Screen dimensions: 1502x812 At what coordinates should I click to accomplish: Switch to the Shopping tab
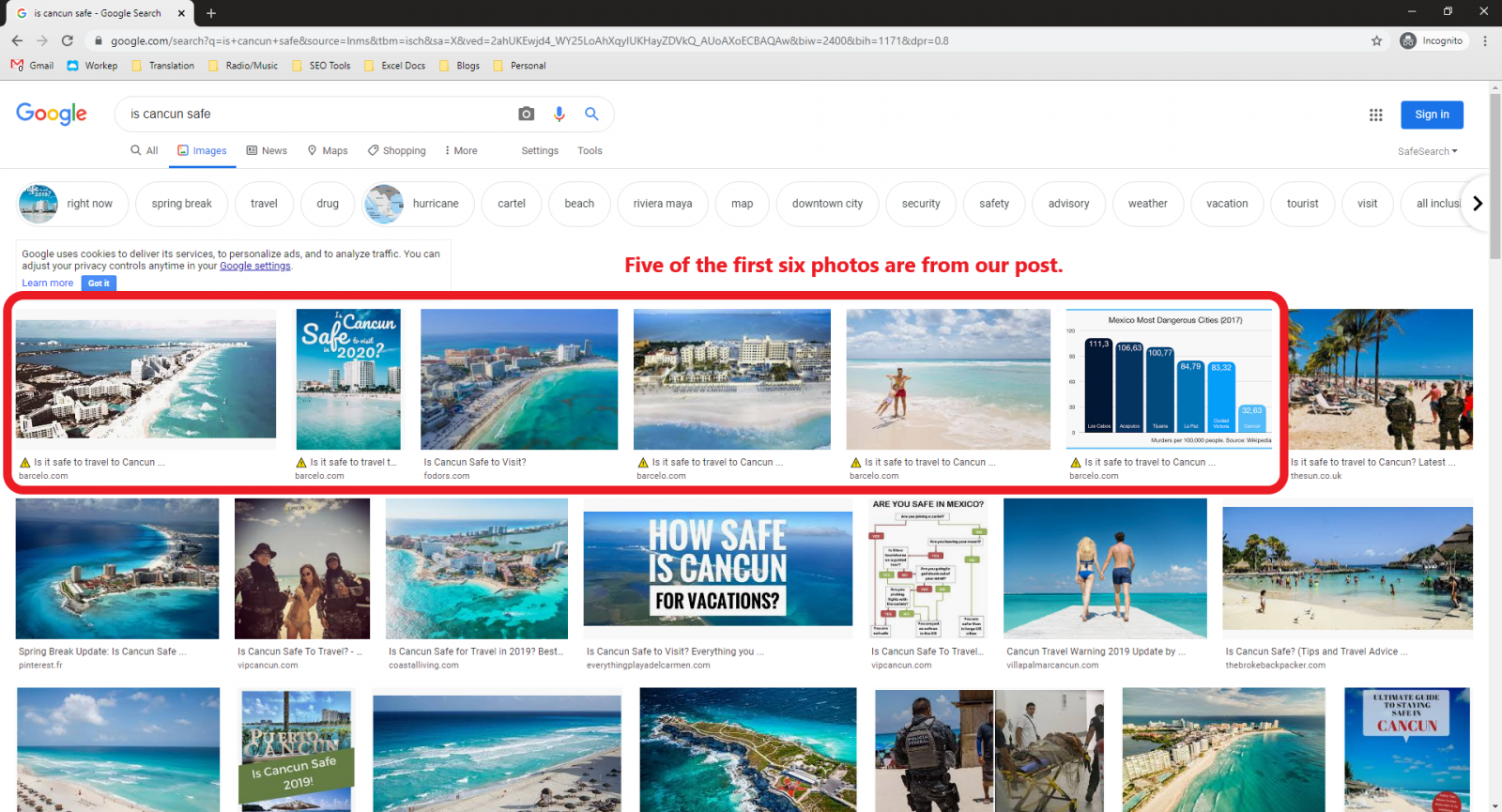(x=396, y=150)
